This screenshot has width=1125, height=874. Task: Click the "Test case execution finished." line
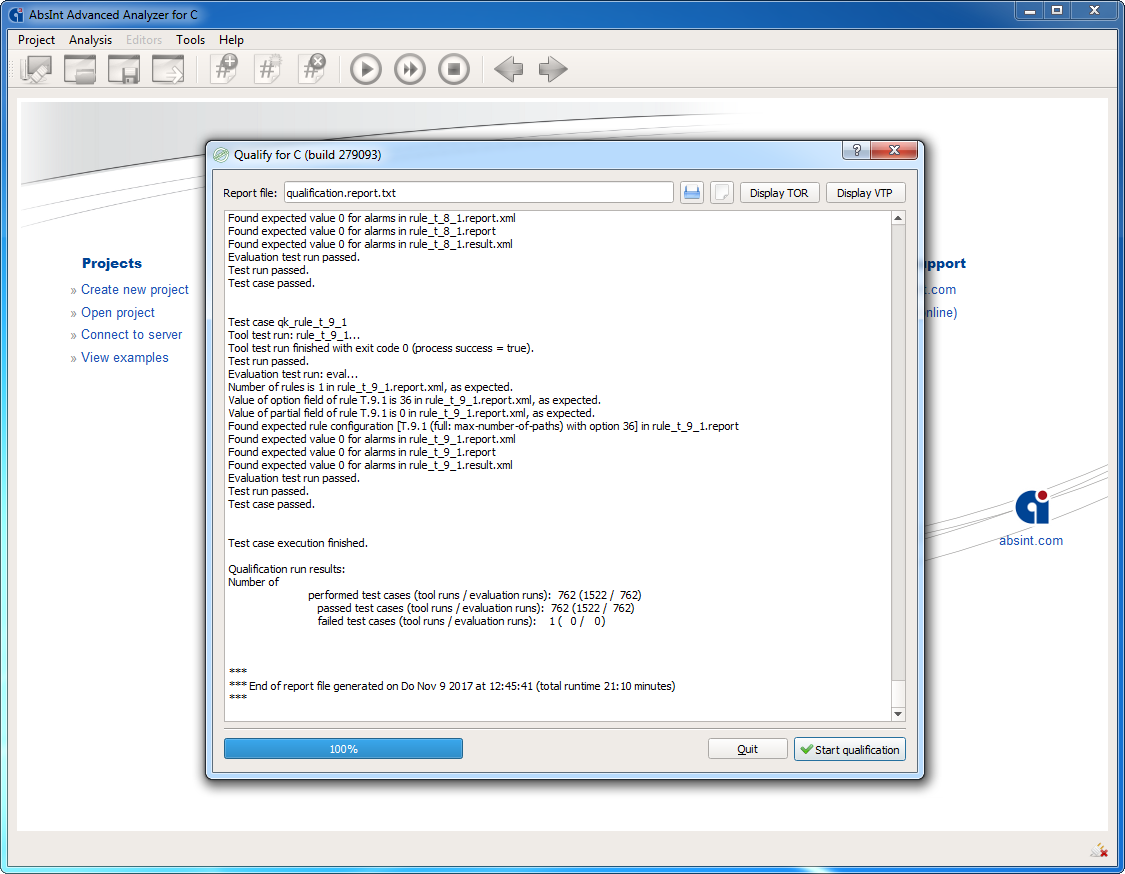(x=298, y=543)
